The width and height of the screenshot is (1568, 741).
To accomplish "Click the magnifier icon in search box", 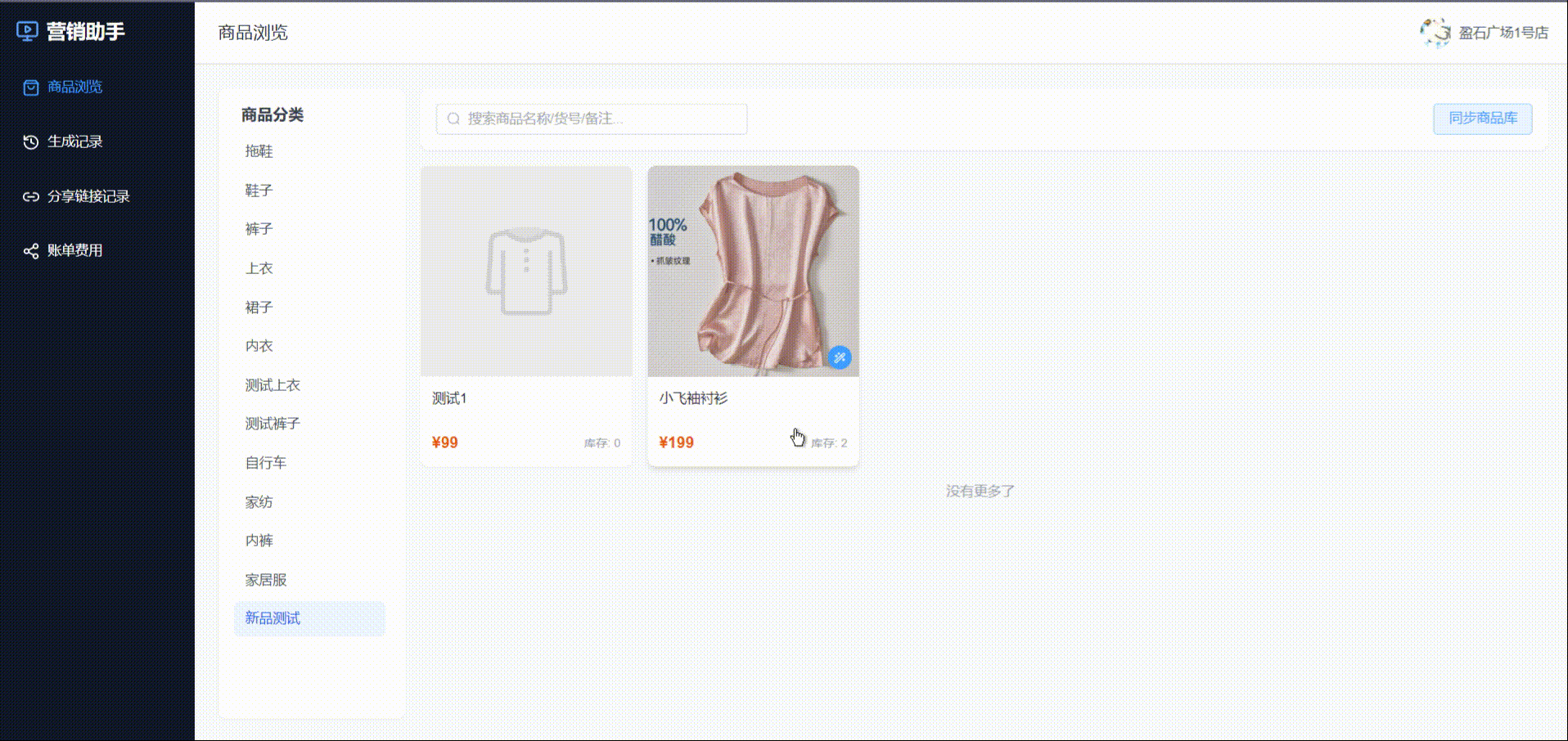I will (453, 119).
